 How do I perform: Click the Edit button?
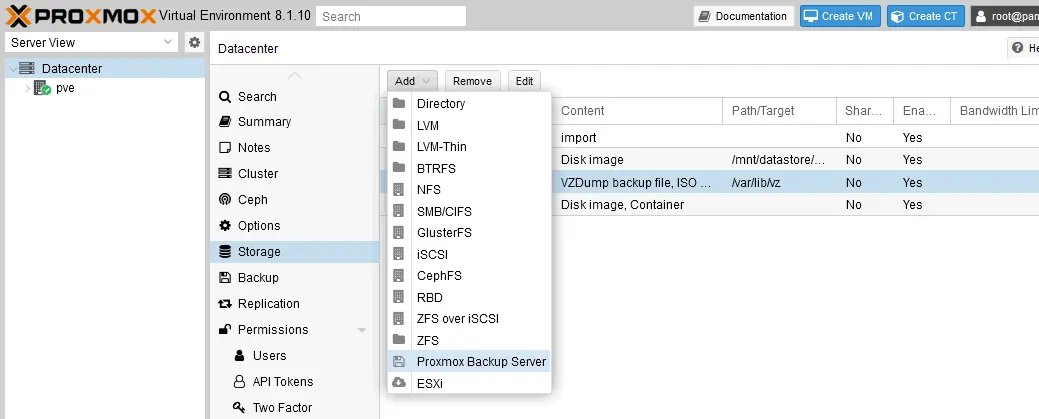(x=524, y=81)
